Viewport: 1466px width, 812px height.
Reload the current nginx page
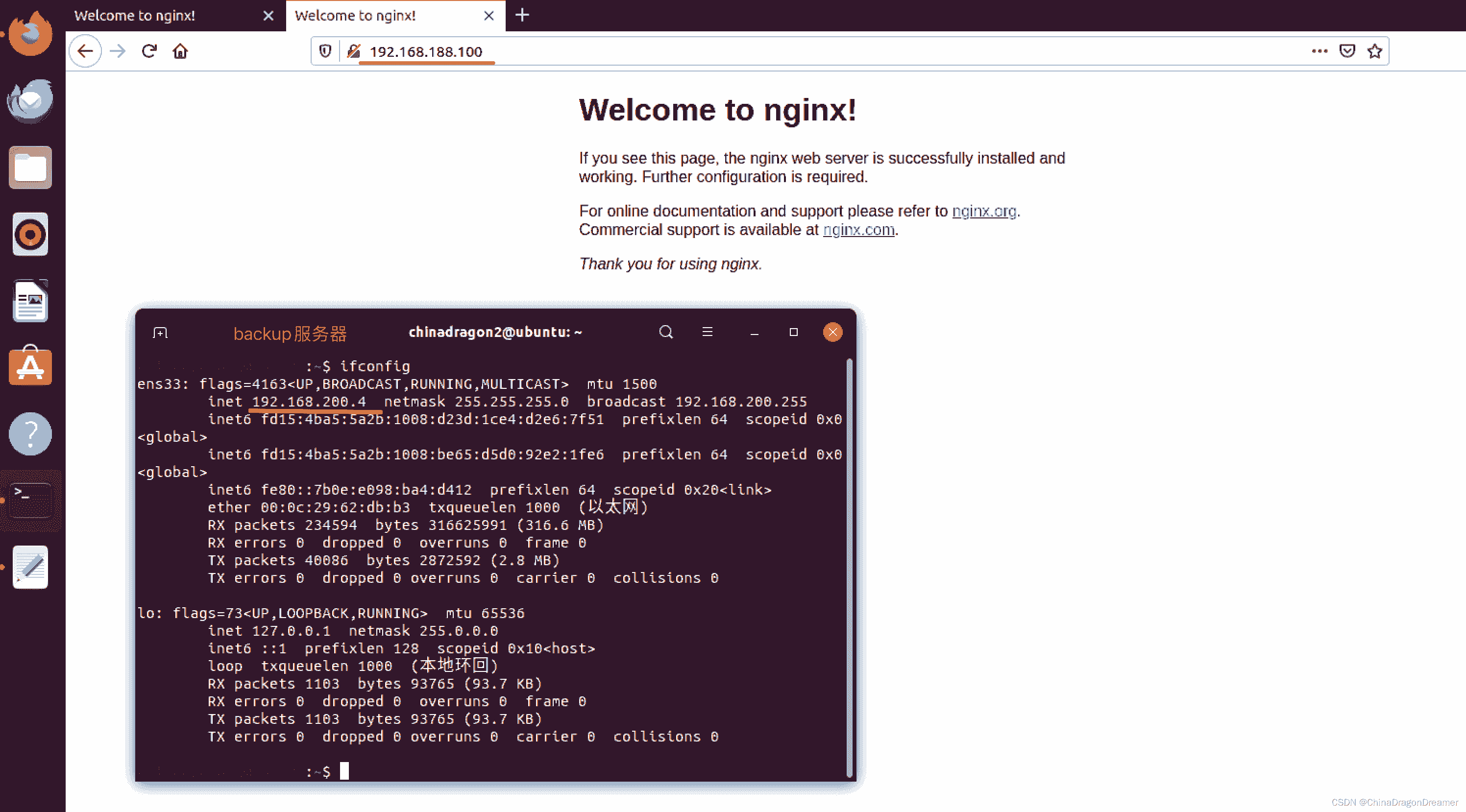(149, 51)
